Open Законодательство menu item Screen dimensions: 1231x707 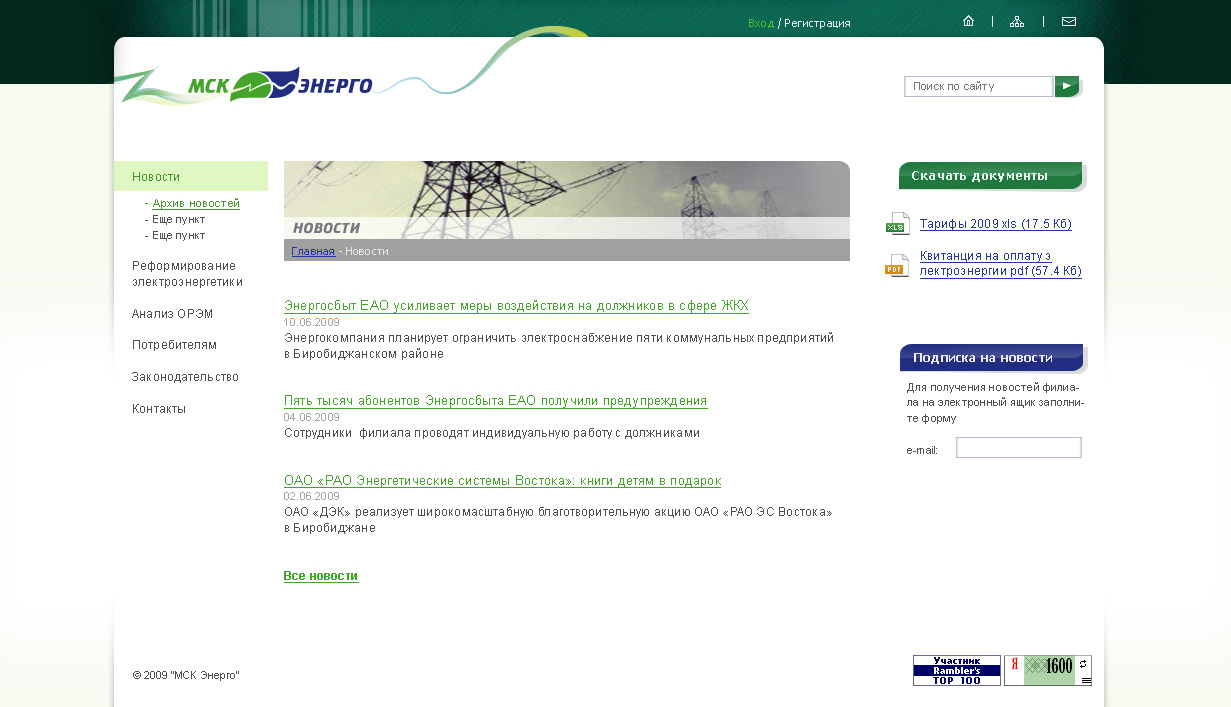(x=185, y=377)
